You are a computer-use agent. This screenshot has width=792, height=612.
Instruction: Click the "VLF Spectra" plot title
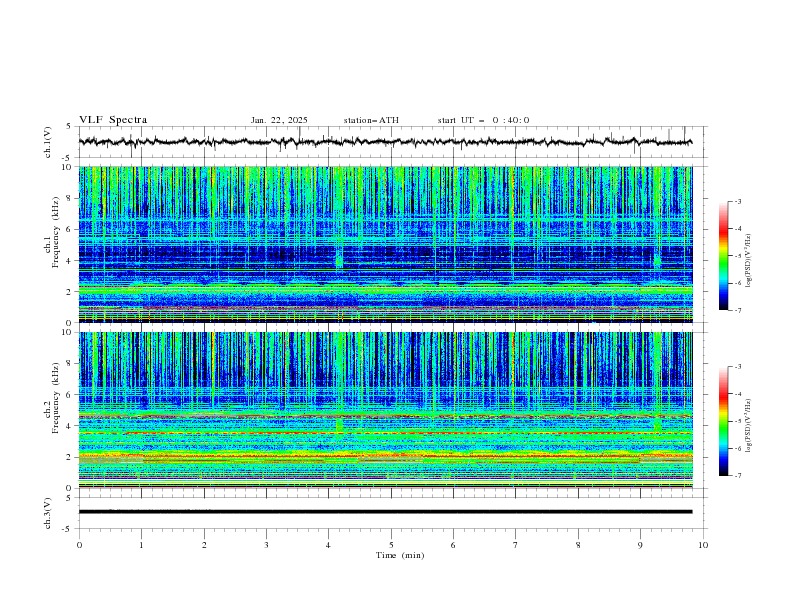point(113,120)
